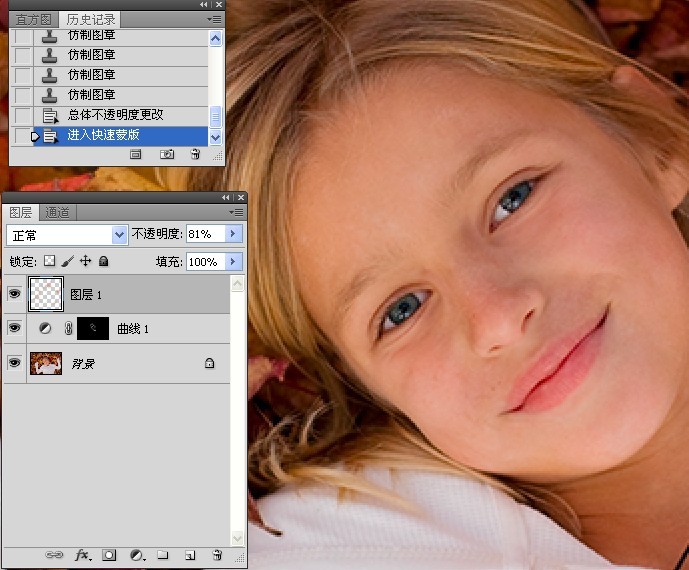Add a layer mask
The height and width of the screenshot is (570, 689).
(109, 555)
